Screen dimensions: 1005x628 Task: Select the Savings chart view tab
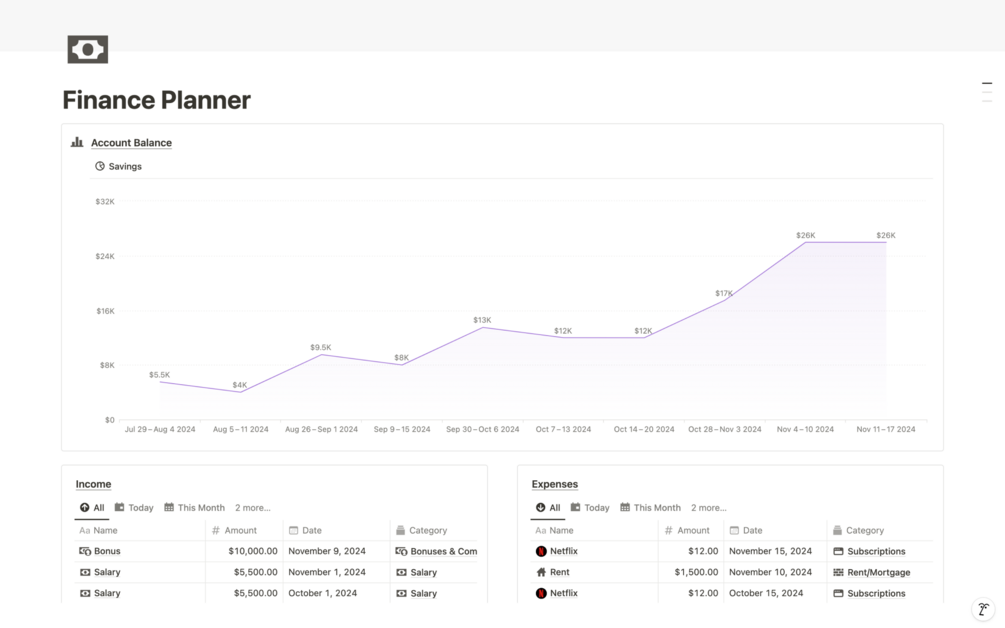click(x=119, y=166)
